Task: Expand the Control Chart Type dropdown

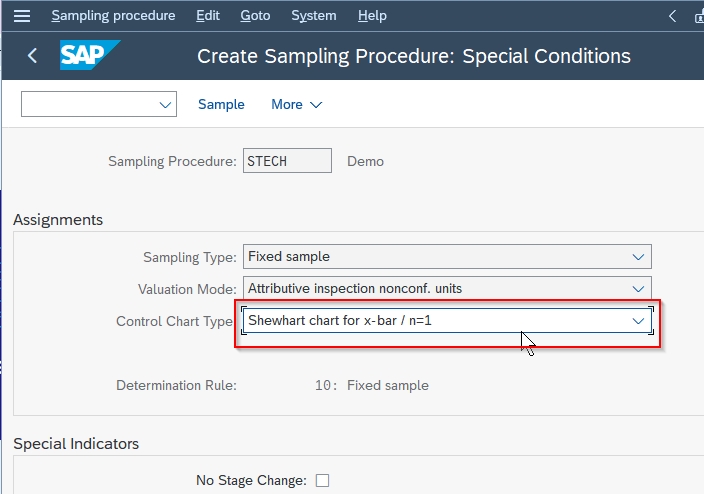Action: 638,321
